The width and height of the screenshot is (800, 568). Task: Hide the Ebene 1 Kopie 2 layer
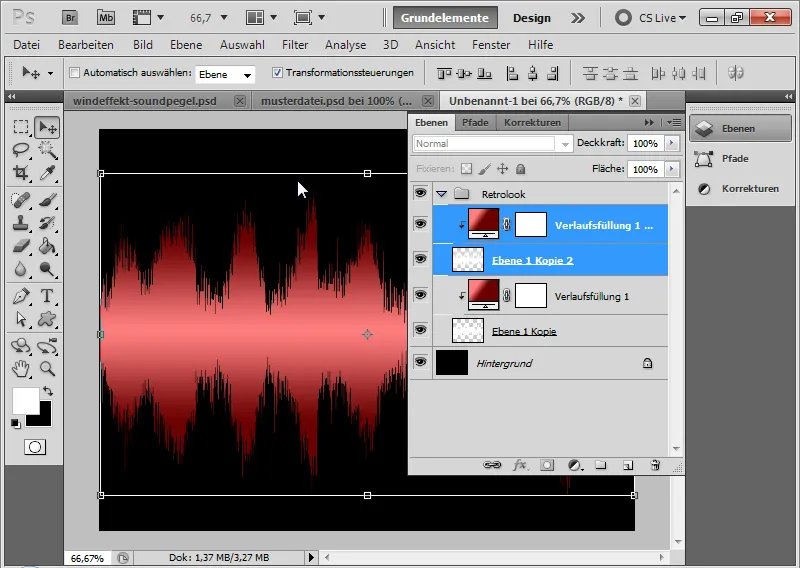coord(420,259)
